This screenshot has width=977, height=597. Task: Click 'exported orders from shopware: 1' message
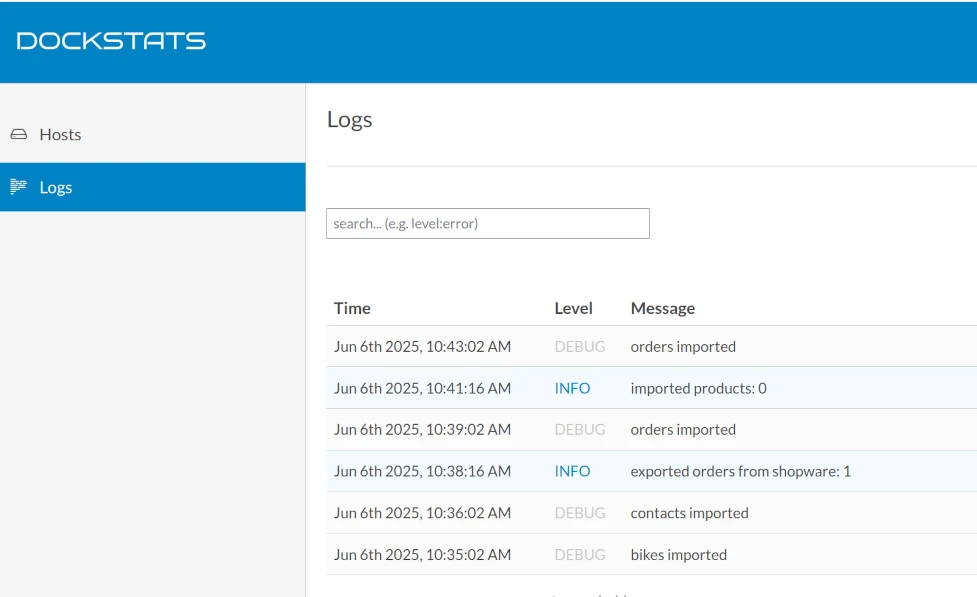740,471
